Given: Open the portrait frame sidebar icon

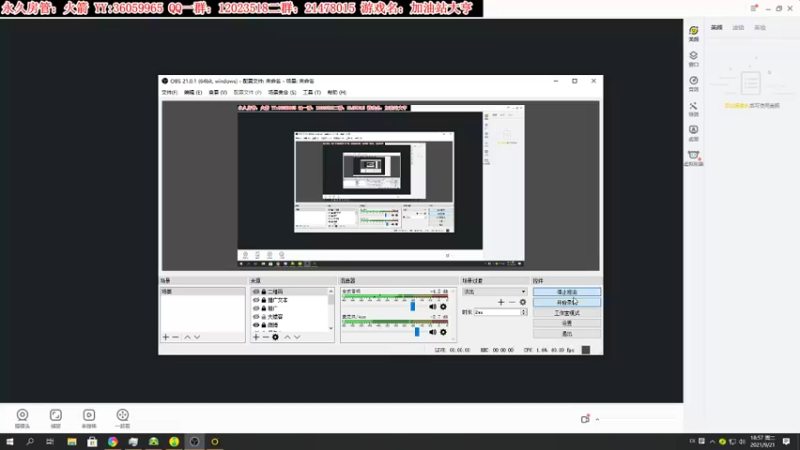Looking at the screenshot, I should coord(693,133).
